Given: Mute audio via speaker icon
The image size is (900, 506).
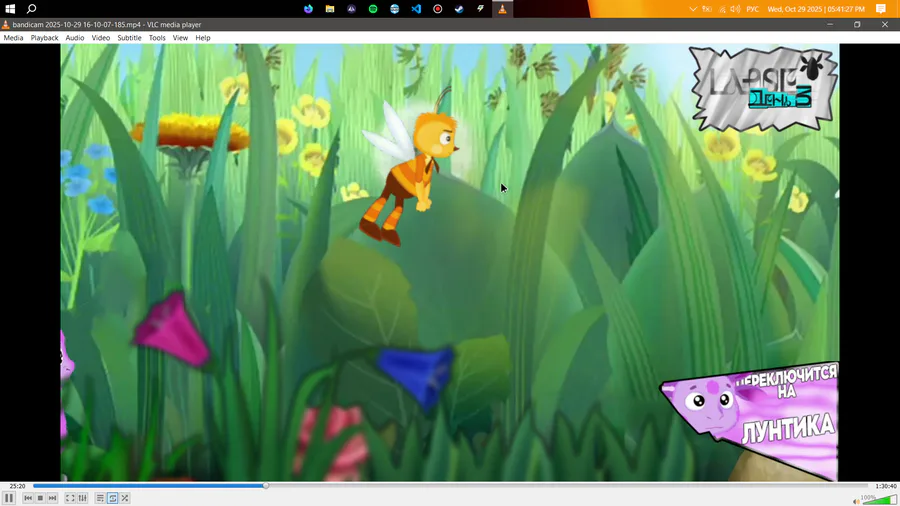Looking at the screenshot, I should 856,501.
